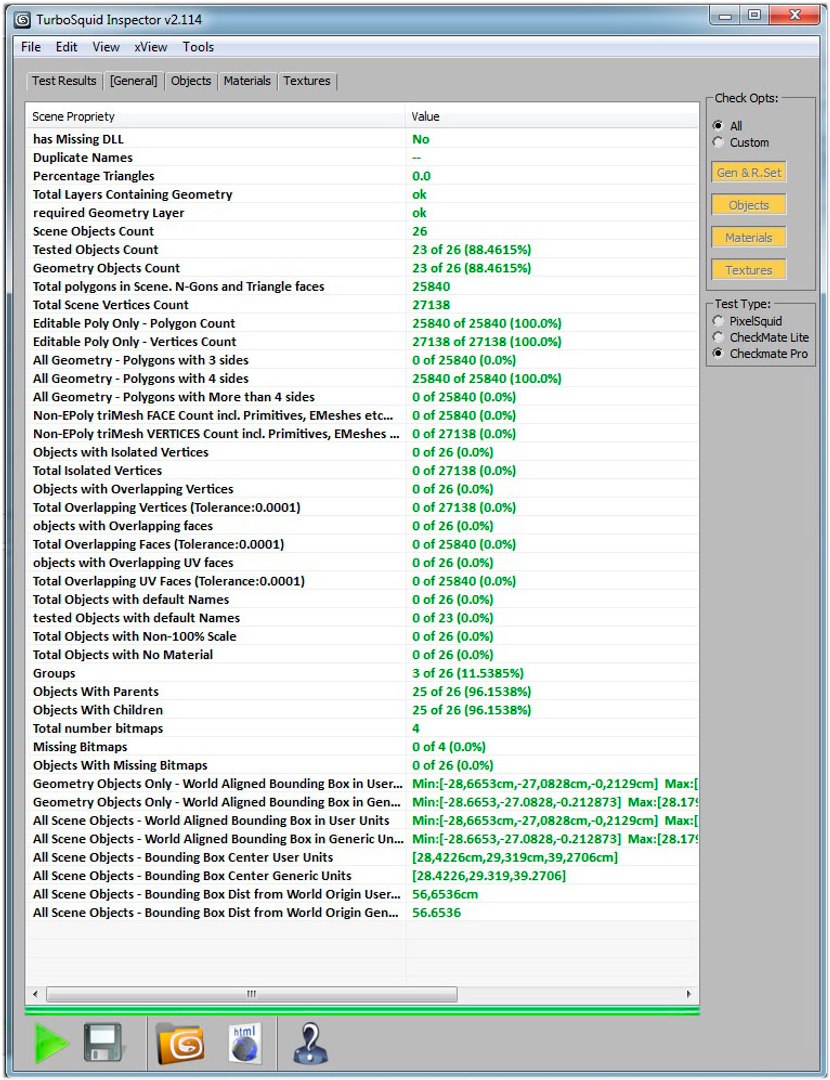This screenshot has width=830, height=1080.
Task: Select 'Missing Bitmaps' row
Action: coord(362,747)
